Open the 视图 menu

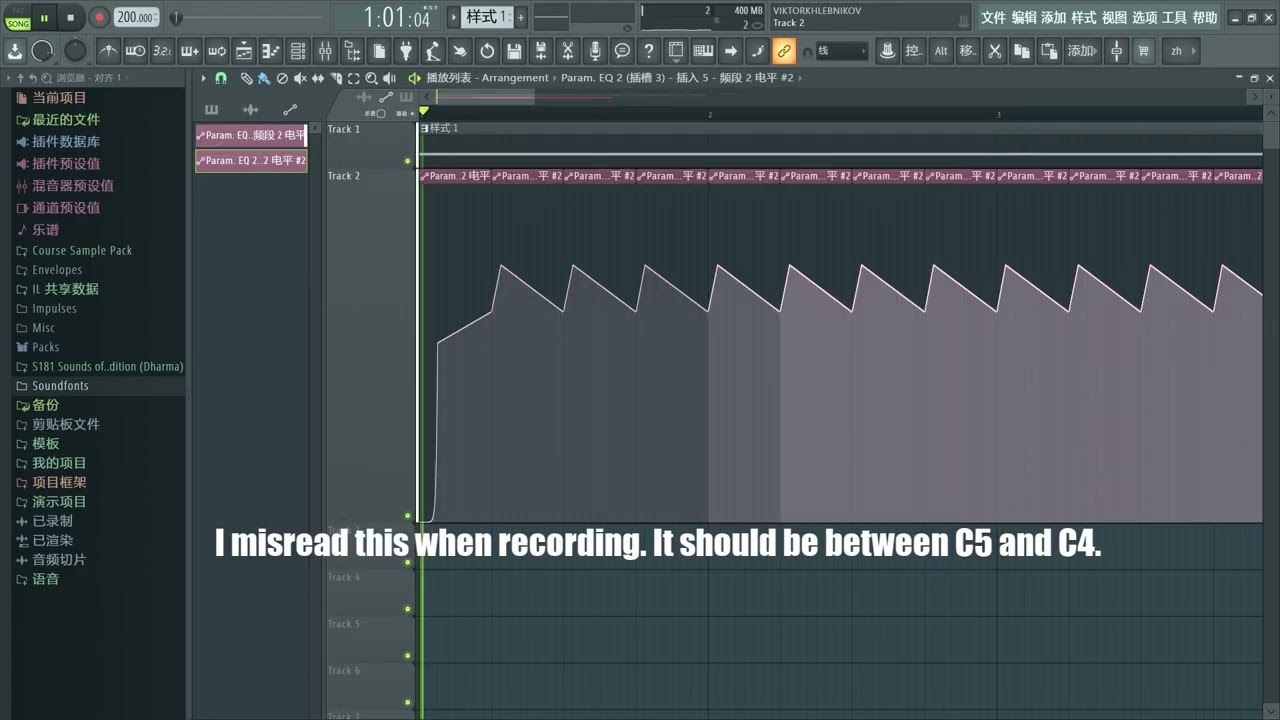pyautogui.click(x=1114, y=18)
